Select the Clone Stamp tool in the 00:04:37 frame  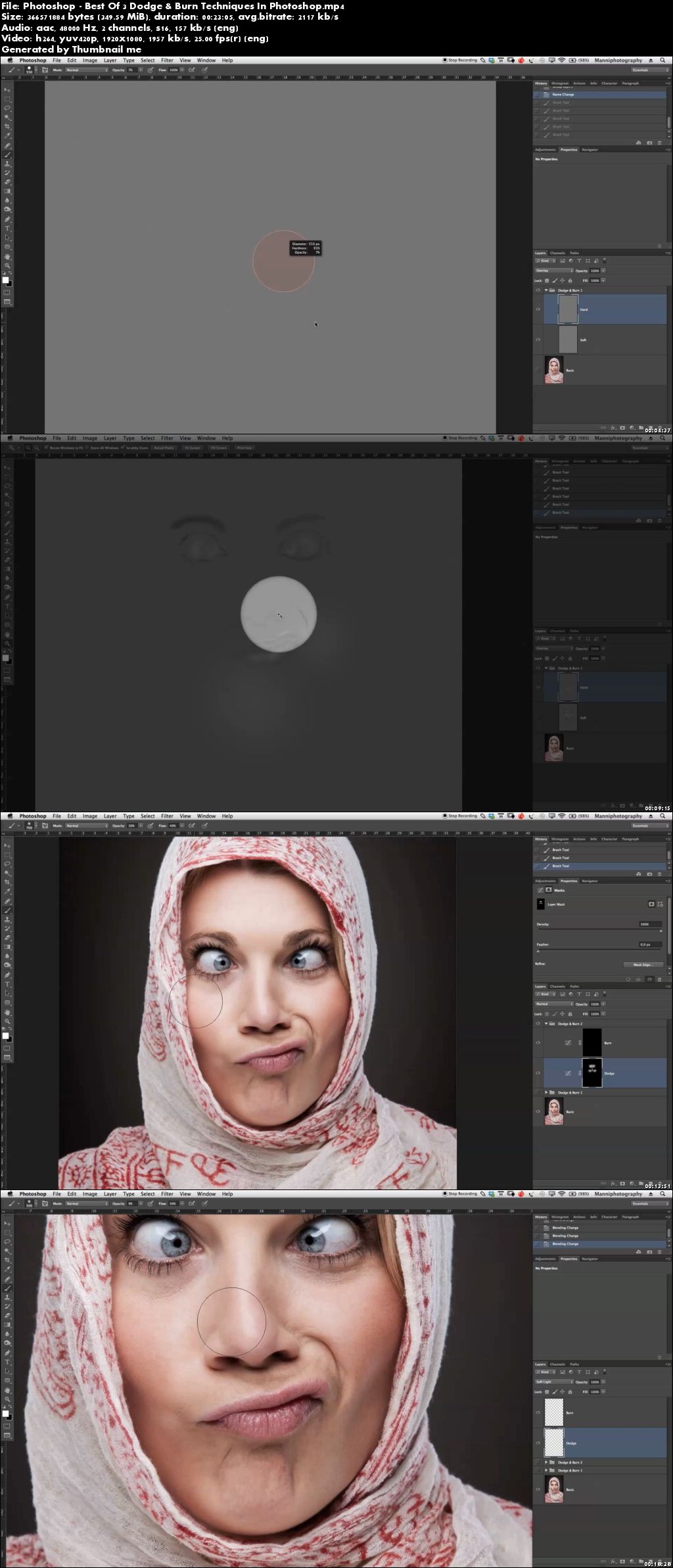click(x=7, y=163)
